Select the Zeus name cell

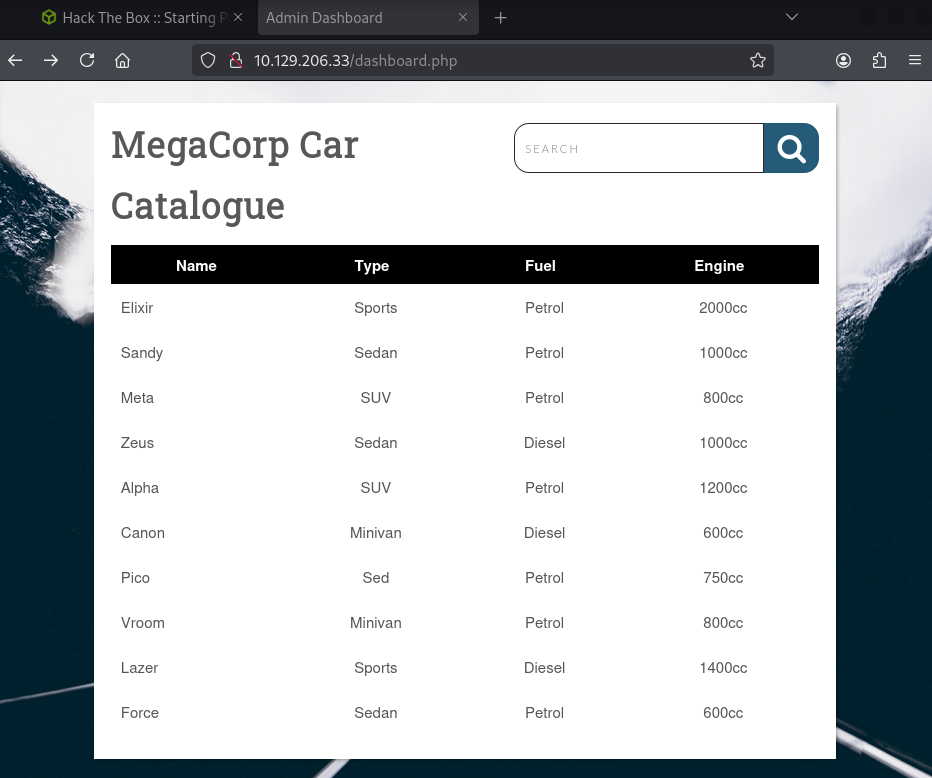coord(137,443)
